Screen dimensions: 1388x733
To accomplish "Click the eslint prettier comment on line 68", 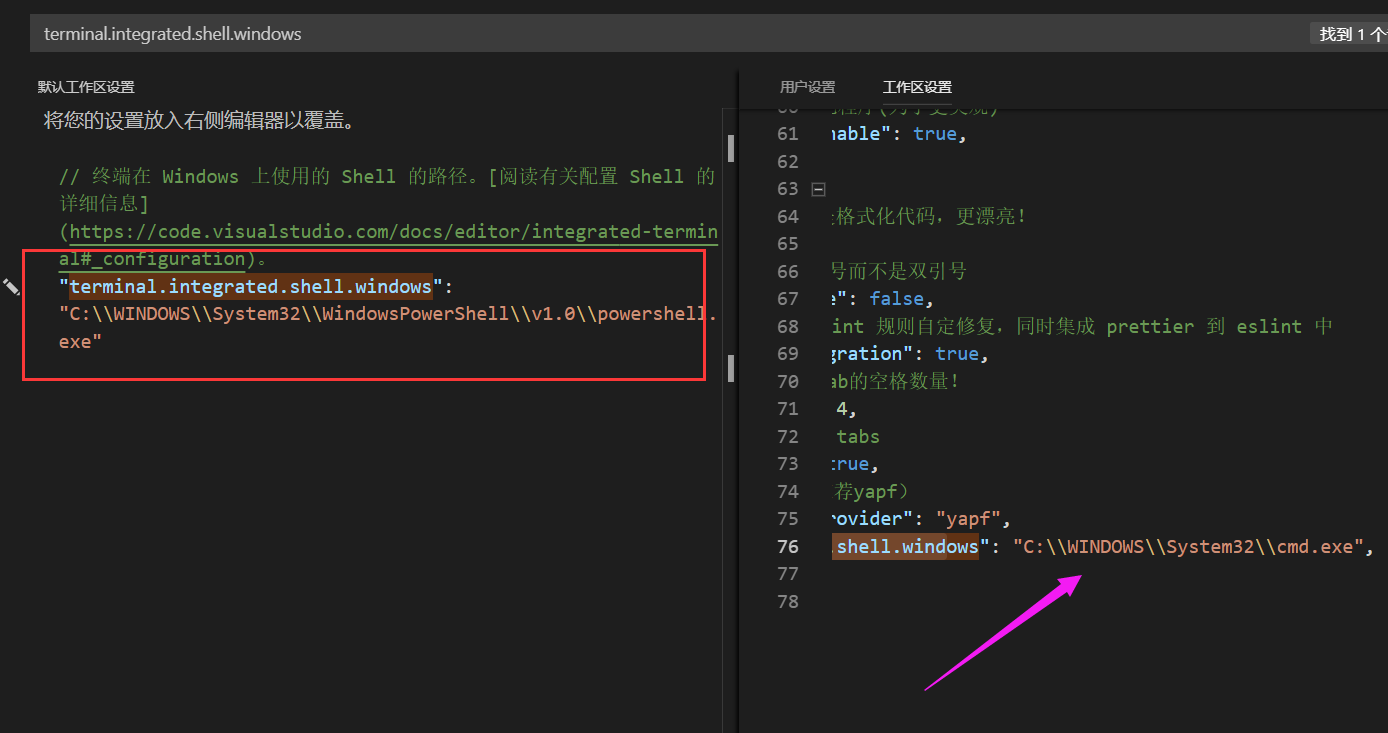I will tap(1082, 326).
